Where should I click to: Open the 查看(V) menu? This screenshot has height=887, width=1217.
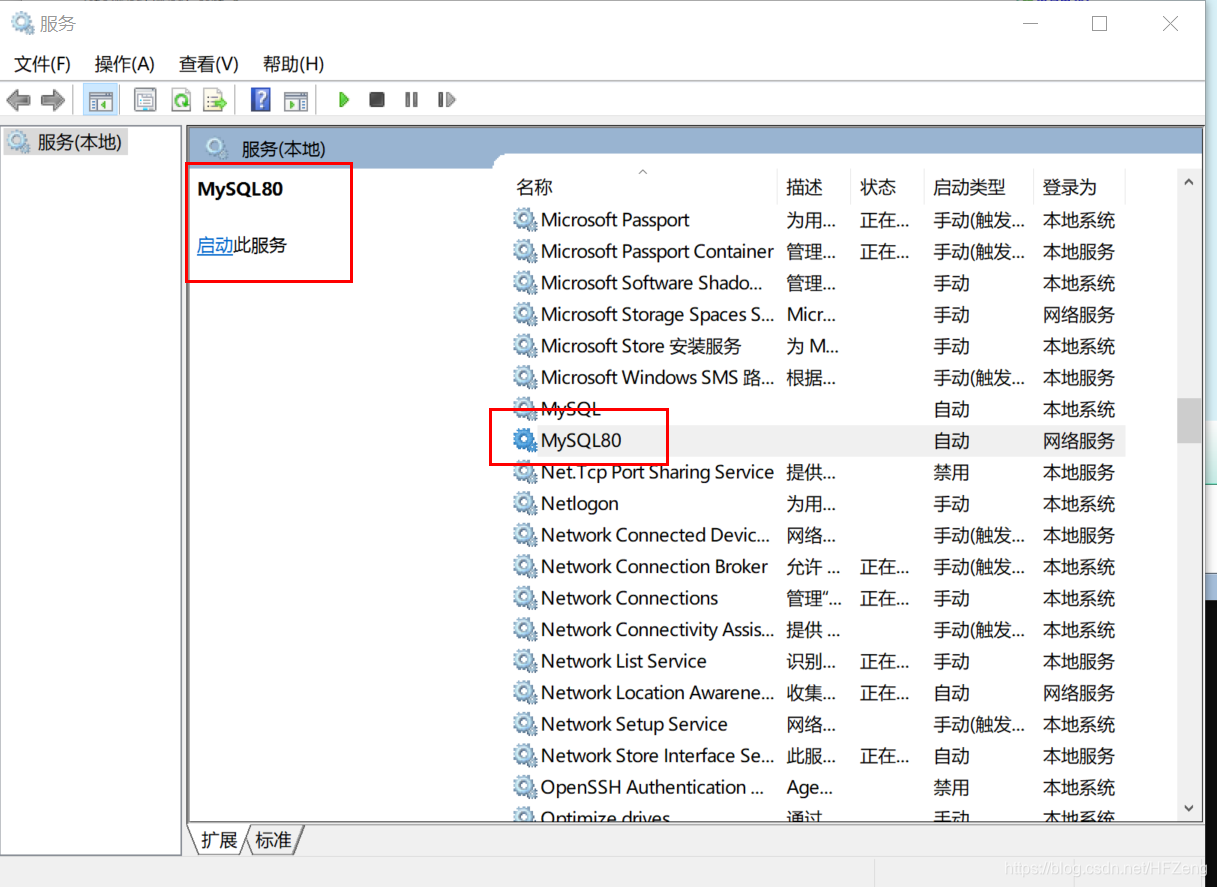point(209,64)
